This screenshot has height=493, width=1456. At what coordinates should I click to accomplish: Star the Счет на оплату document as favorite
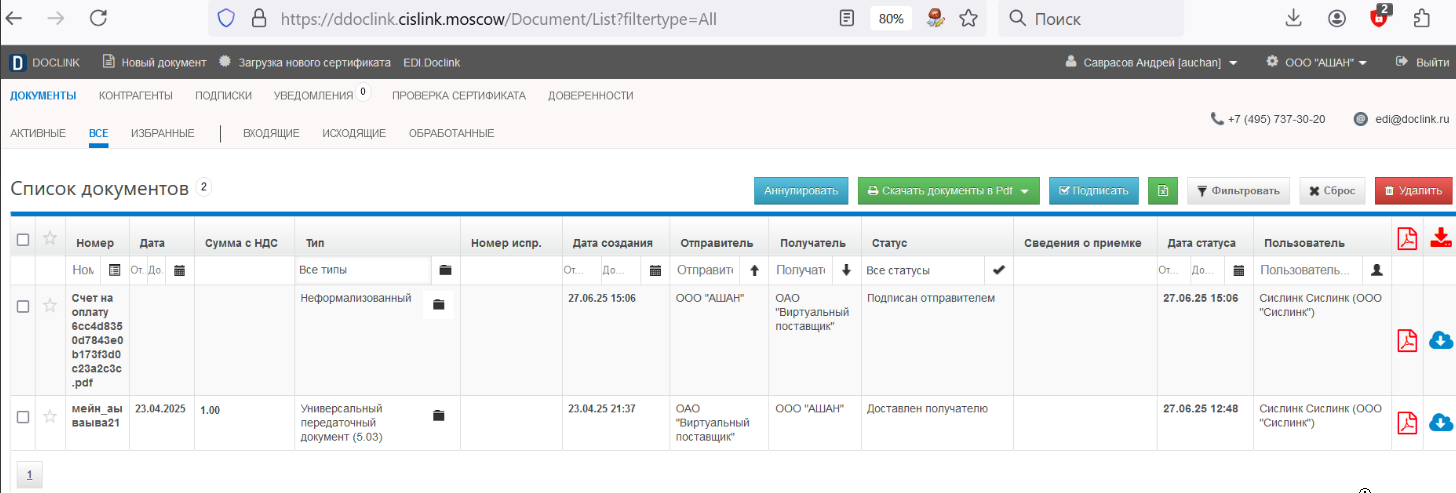click(x=49, y=306)
